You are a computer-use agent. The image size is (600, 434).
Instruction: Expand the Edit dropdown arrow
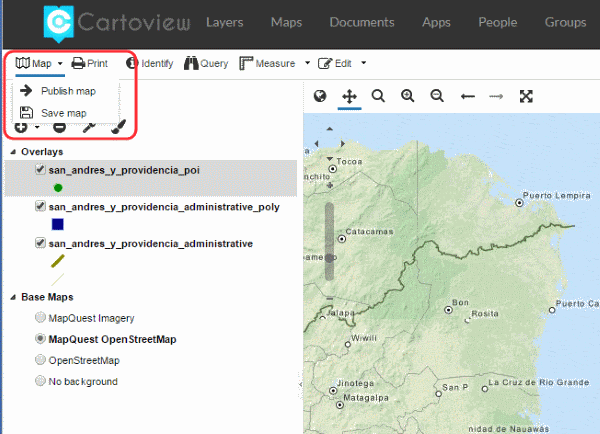pyautogui.click(x=364, y=63)
